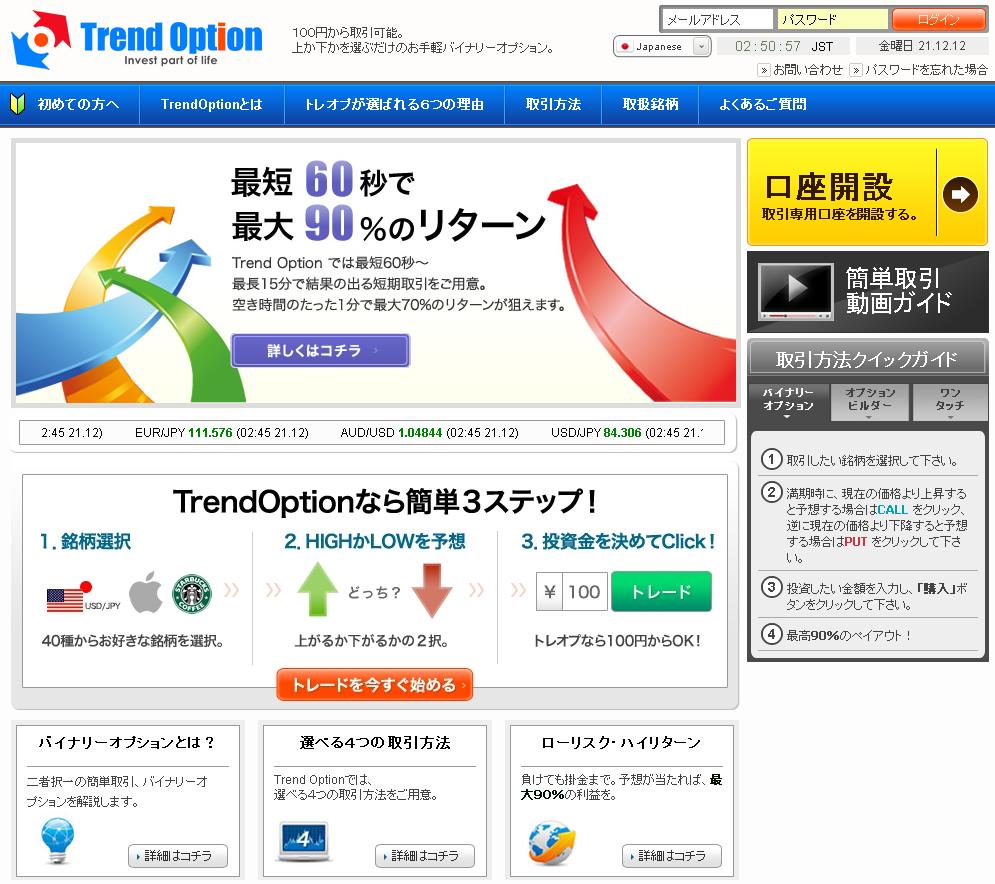Click the Apple logo icon in step 1
The height and width of the screenshot is (884, 995).
146,592
